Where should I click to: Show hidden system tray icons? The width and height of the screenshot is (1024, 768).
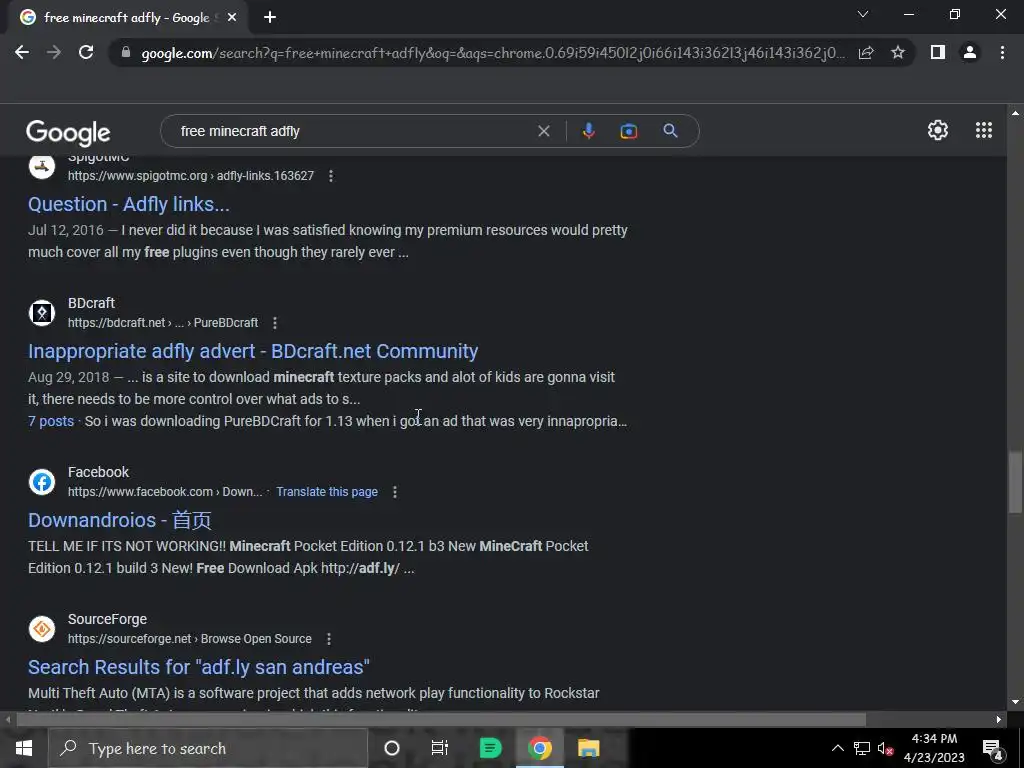pyautogui.click(x=837, y=748)
